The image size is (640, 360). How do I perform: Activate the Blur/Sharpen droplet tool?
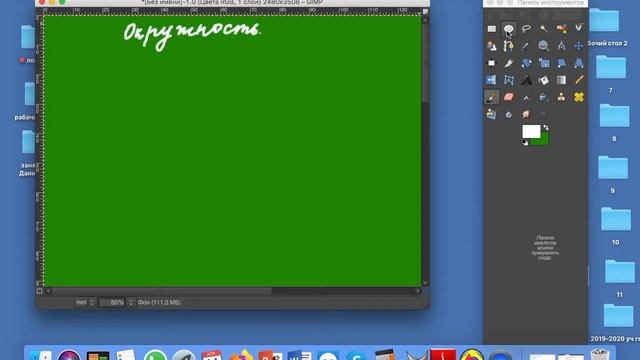pos(509,114)
